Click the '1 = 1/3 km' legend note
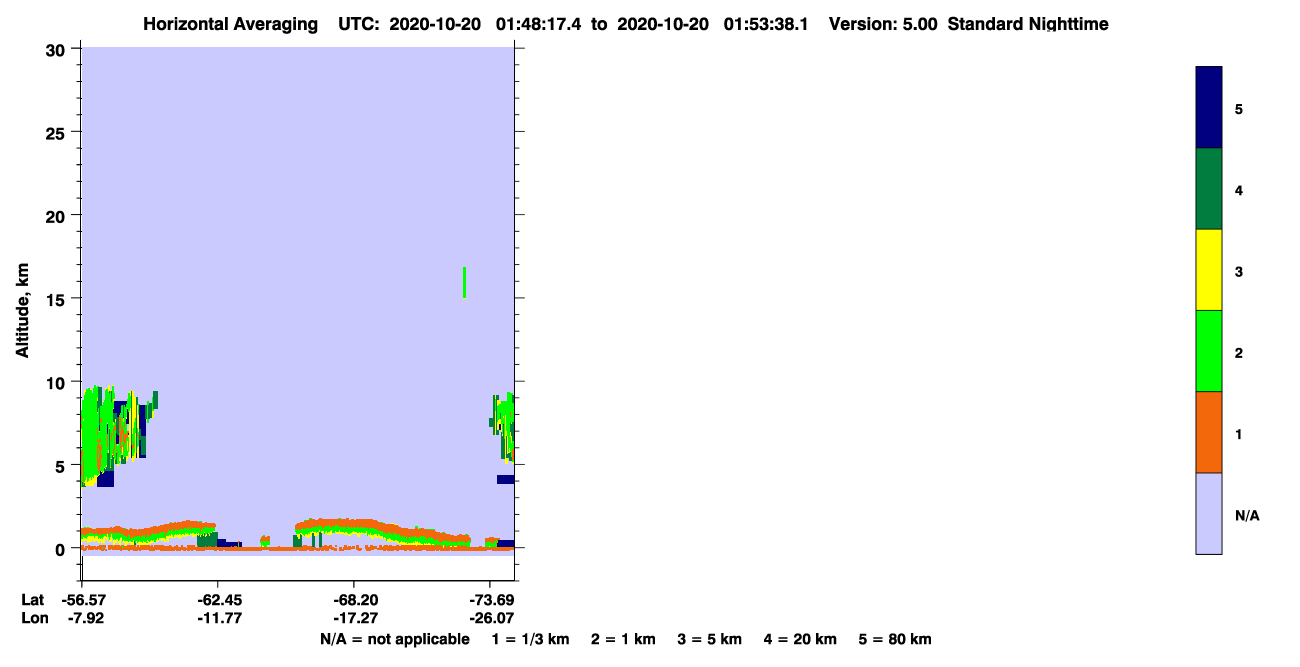 point(531,639)
